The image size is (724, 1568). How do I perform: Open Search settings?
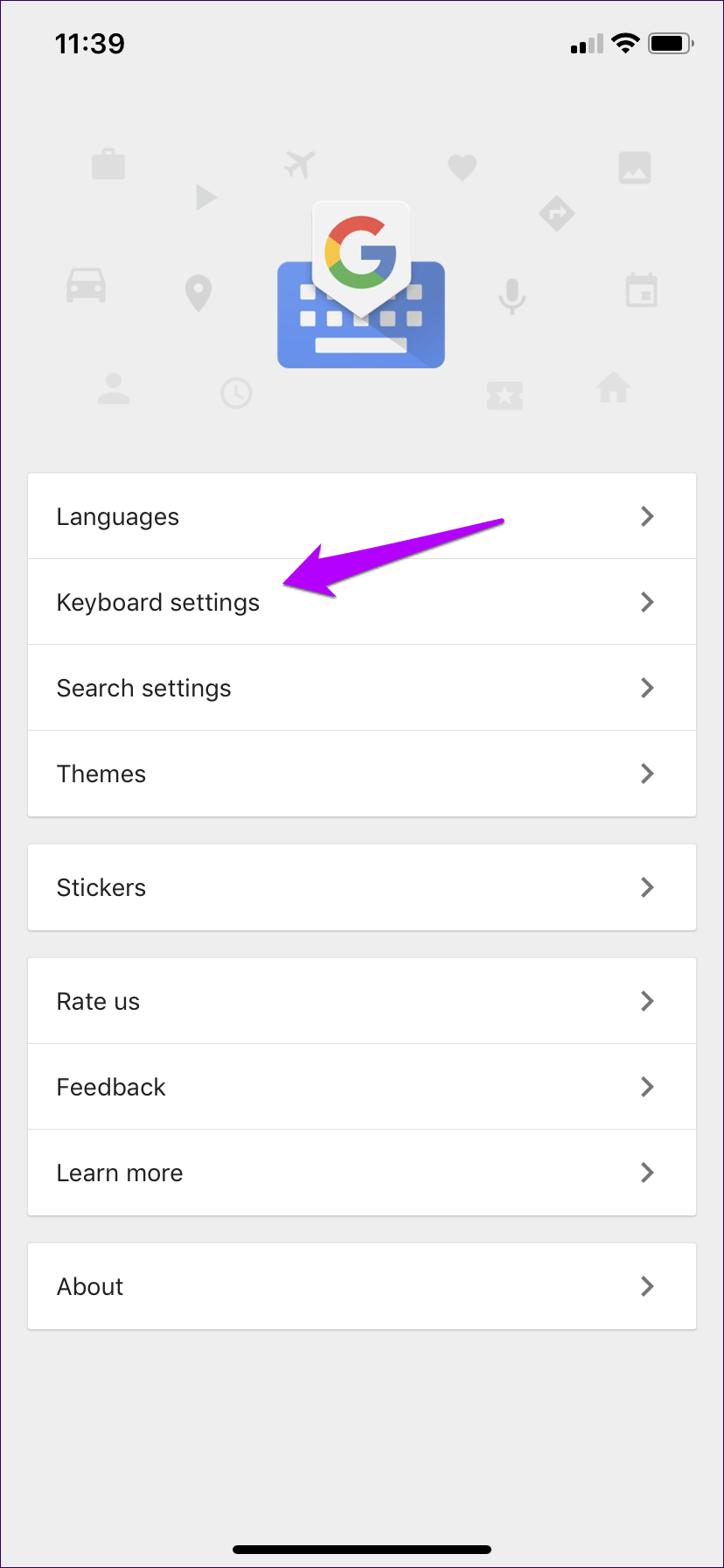(x=144, y=688)
